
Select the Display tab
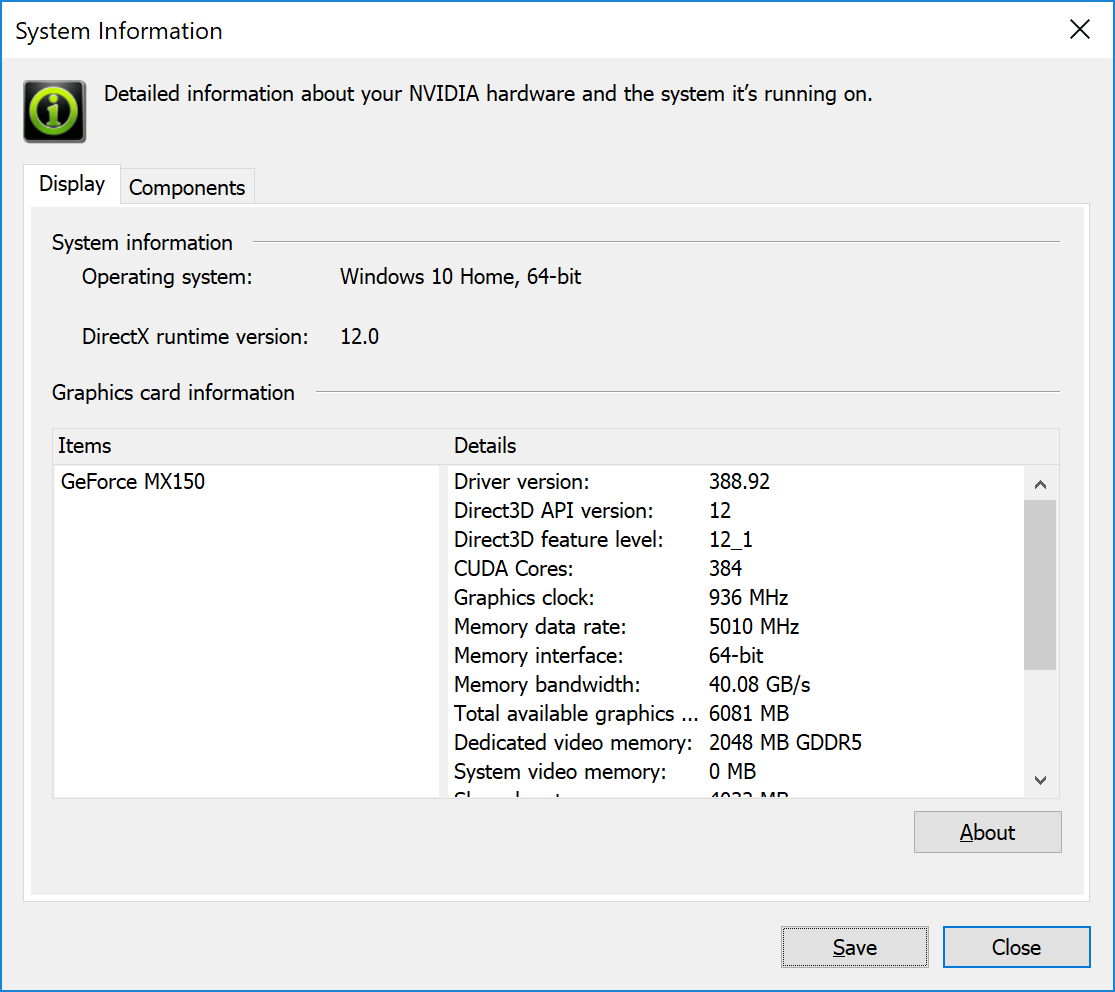[72, 184]
